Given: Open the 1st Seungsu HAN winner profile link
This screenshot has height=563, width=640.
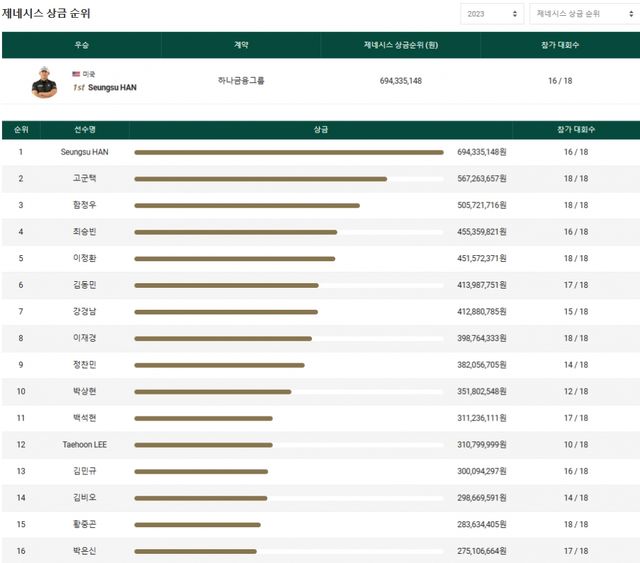Looking at the screenshot, I should (x=104, y=88).
